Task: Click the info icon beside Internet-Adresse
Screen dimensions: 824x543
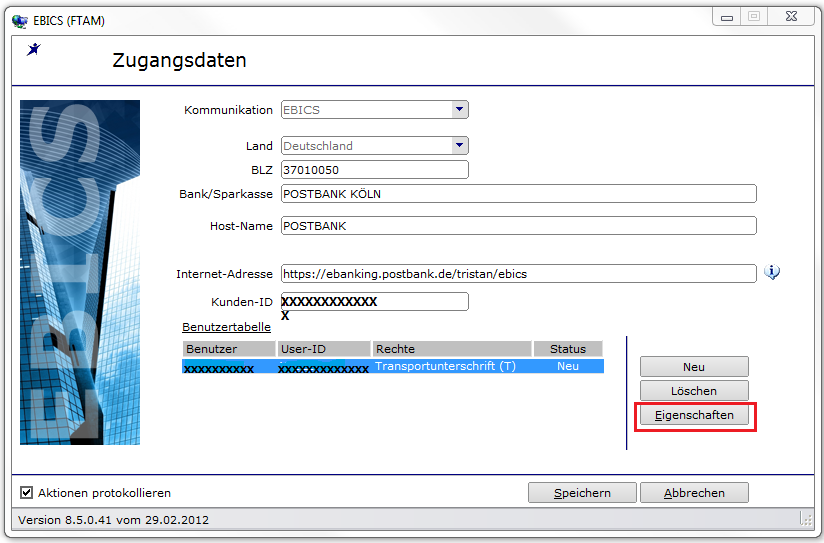Action: (771, 272)
